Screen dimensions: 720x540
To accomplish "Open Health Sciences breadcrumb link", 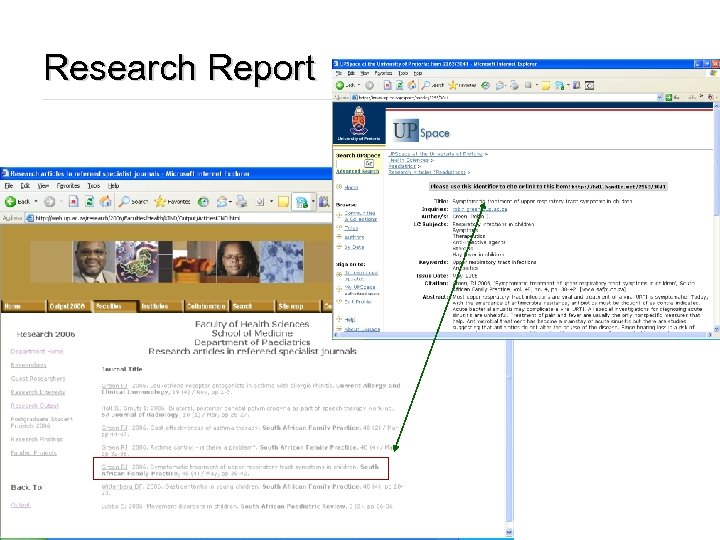I will pos(409,160).
